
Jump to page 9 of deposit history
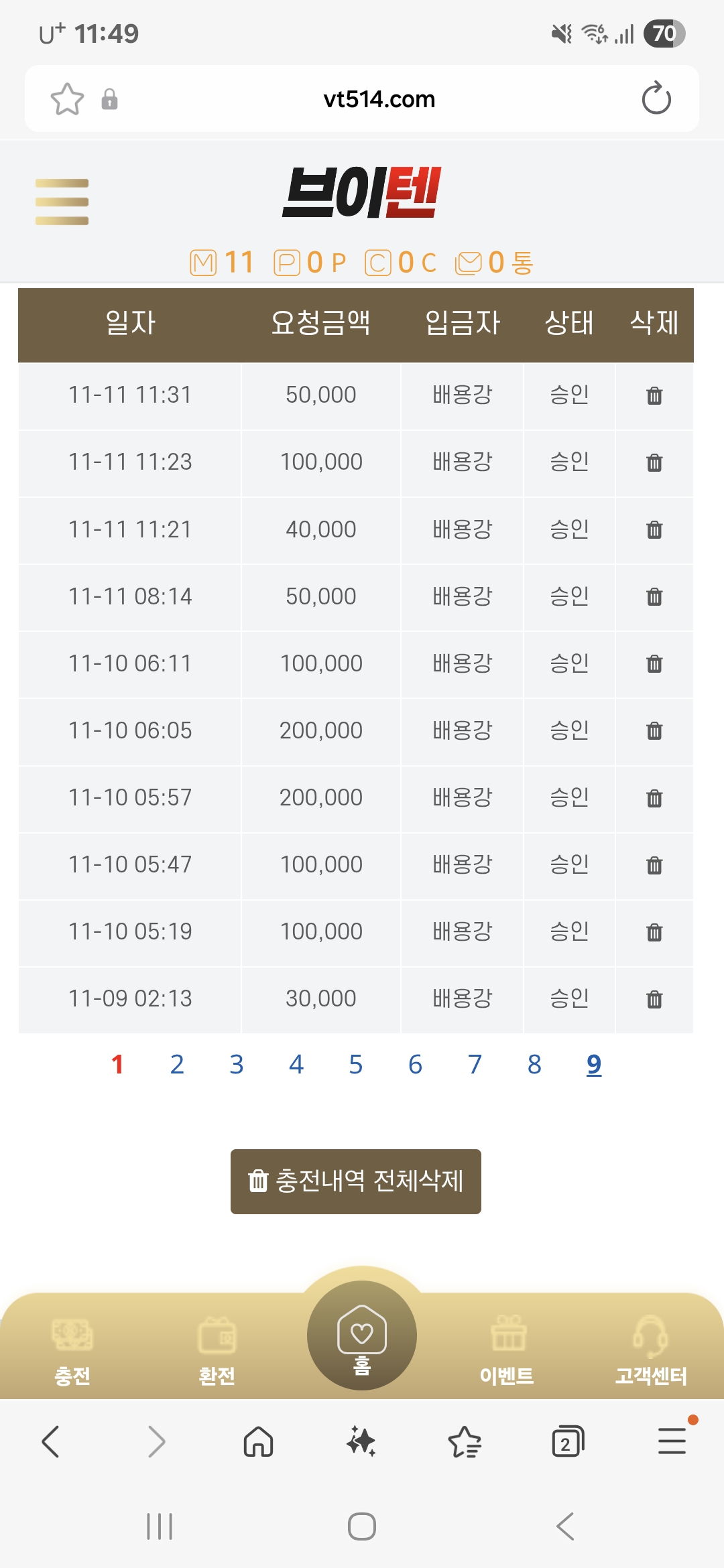tap(594, 1064)
